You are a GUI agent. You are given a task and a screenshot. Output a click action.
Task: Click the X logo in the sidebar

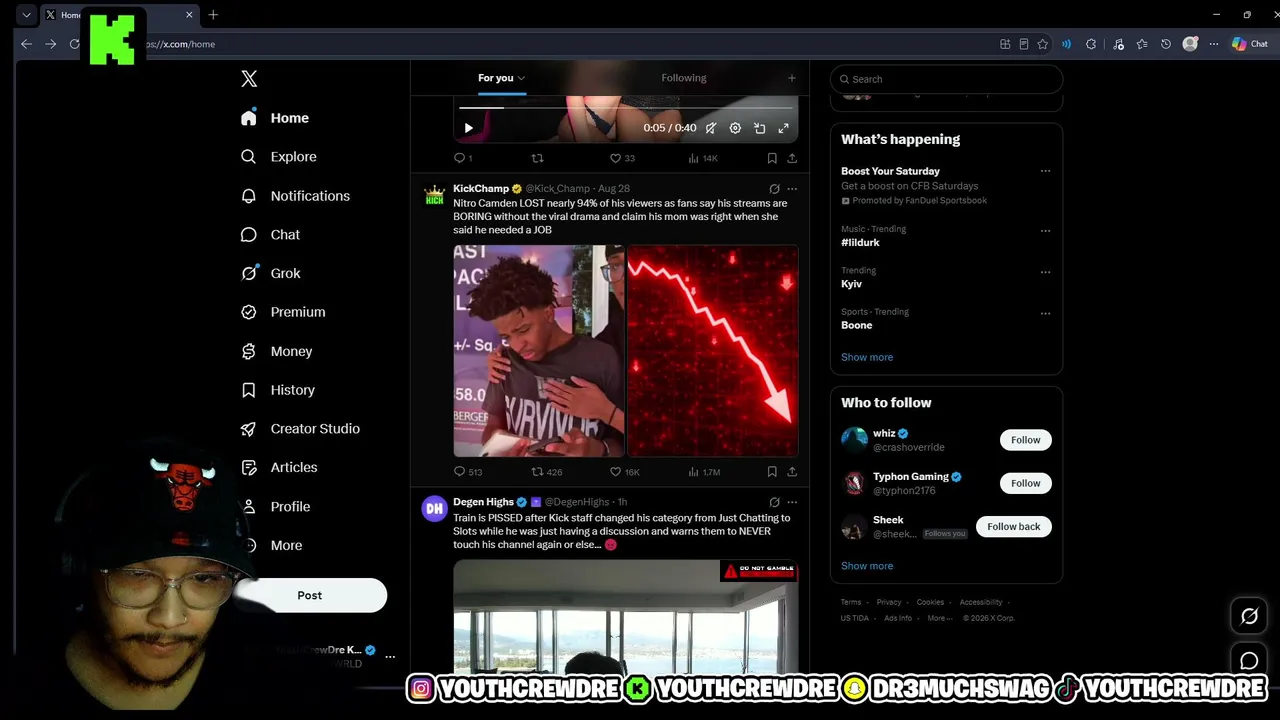[249, 79]
